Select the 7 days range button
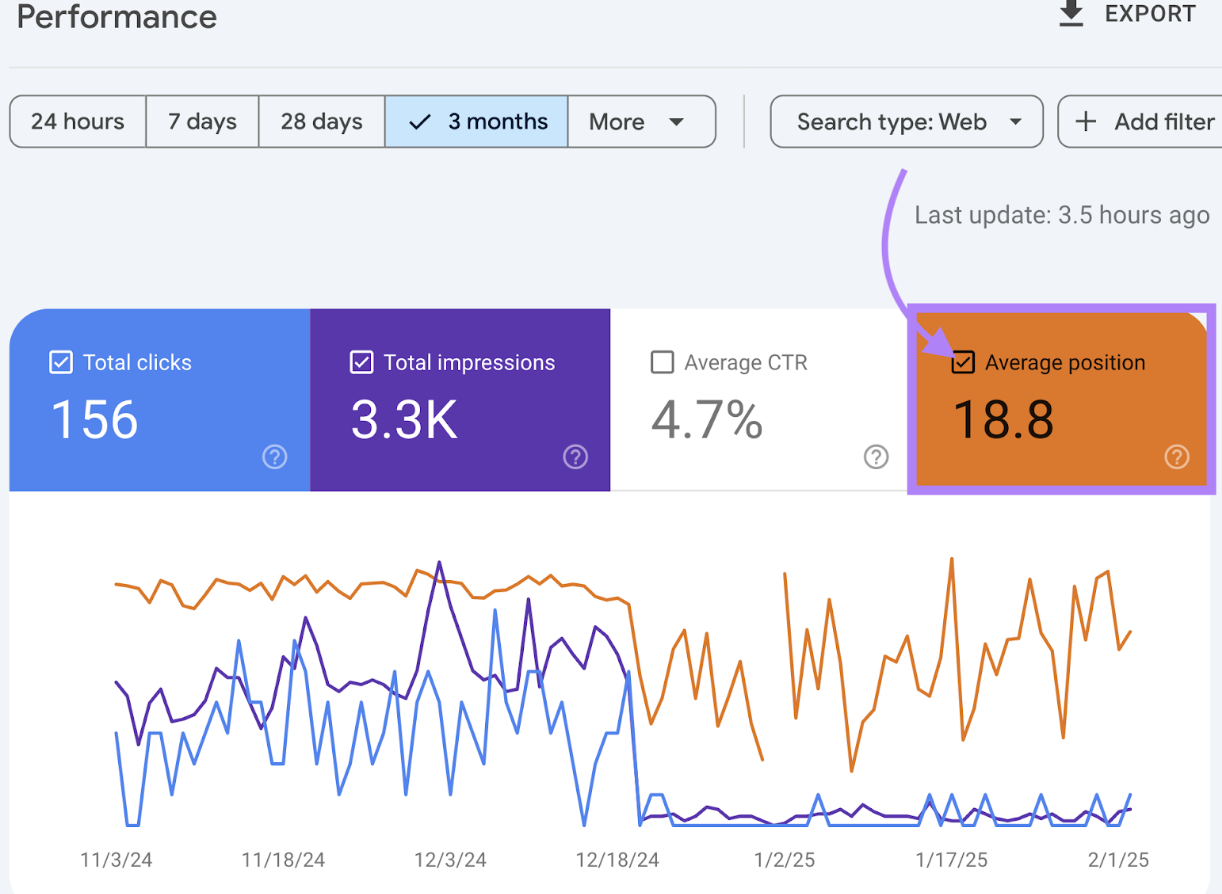 tap(202, 121)
